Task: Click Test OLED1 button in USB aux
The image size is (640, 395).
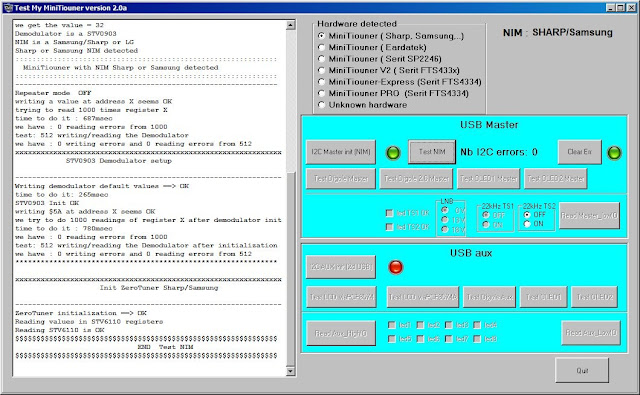Action: (x=544, y=297)
